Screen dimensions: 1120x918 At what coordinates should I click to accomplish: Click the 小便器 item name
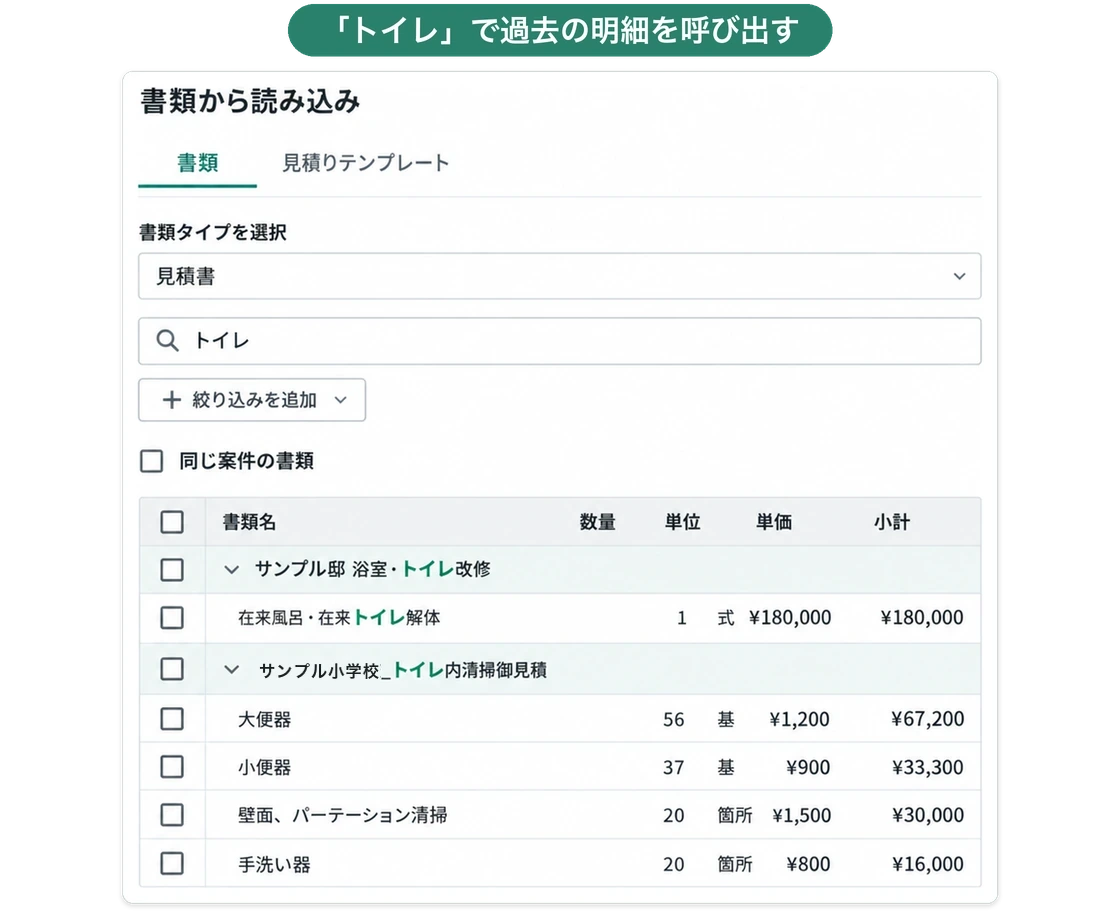(264, 767)
